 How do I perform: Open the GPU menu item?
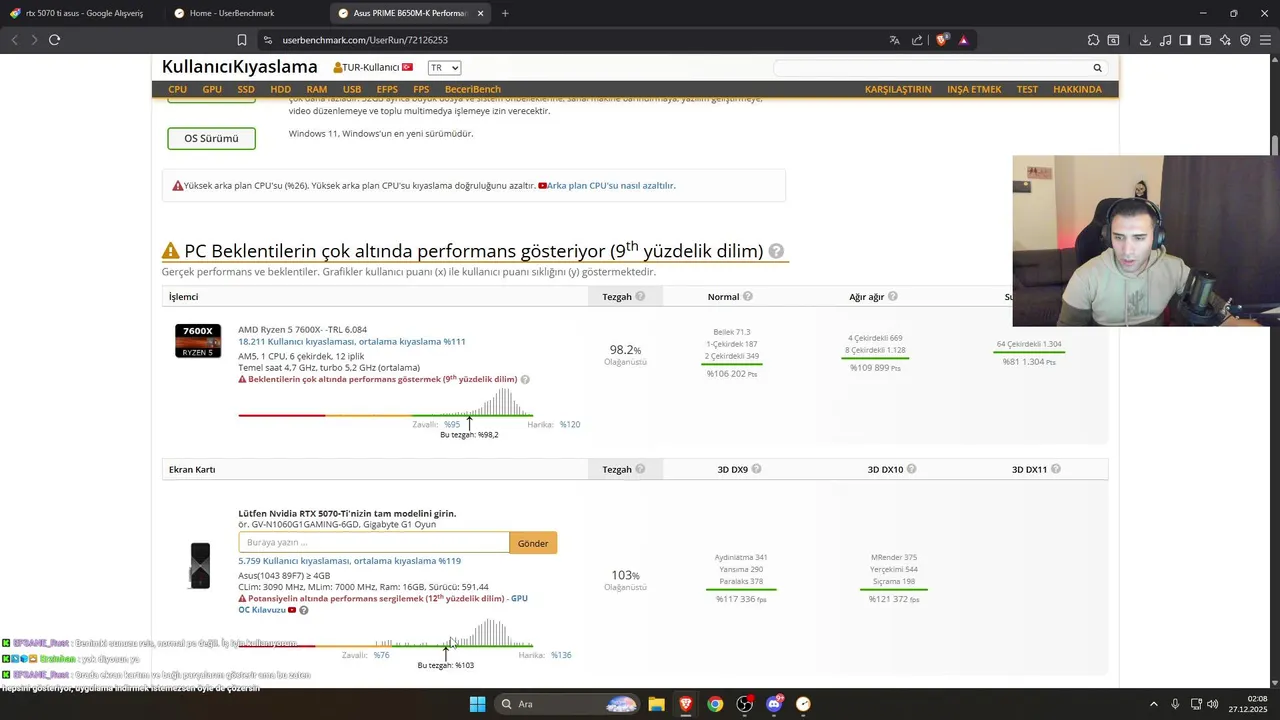[212, 89]
